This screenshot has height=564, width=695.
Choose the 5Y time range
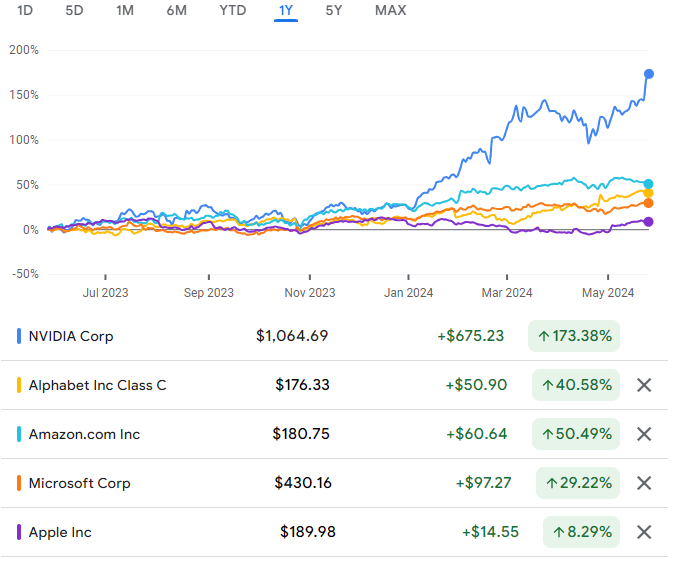click(x=335, y=11)
